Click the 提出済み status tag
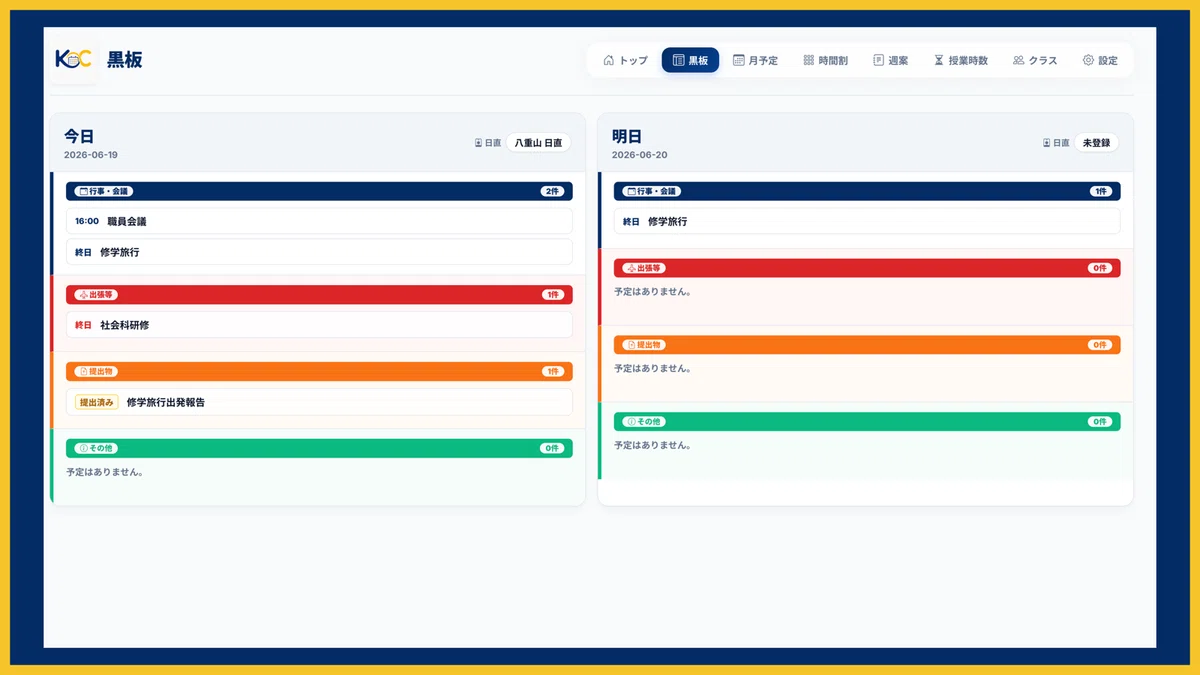This screenshot has width=1200, height=675. coord(97,402)
